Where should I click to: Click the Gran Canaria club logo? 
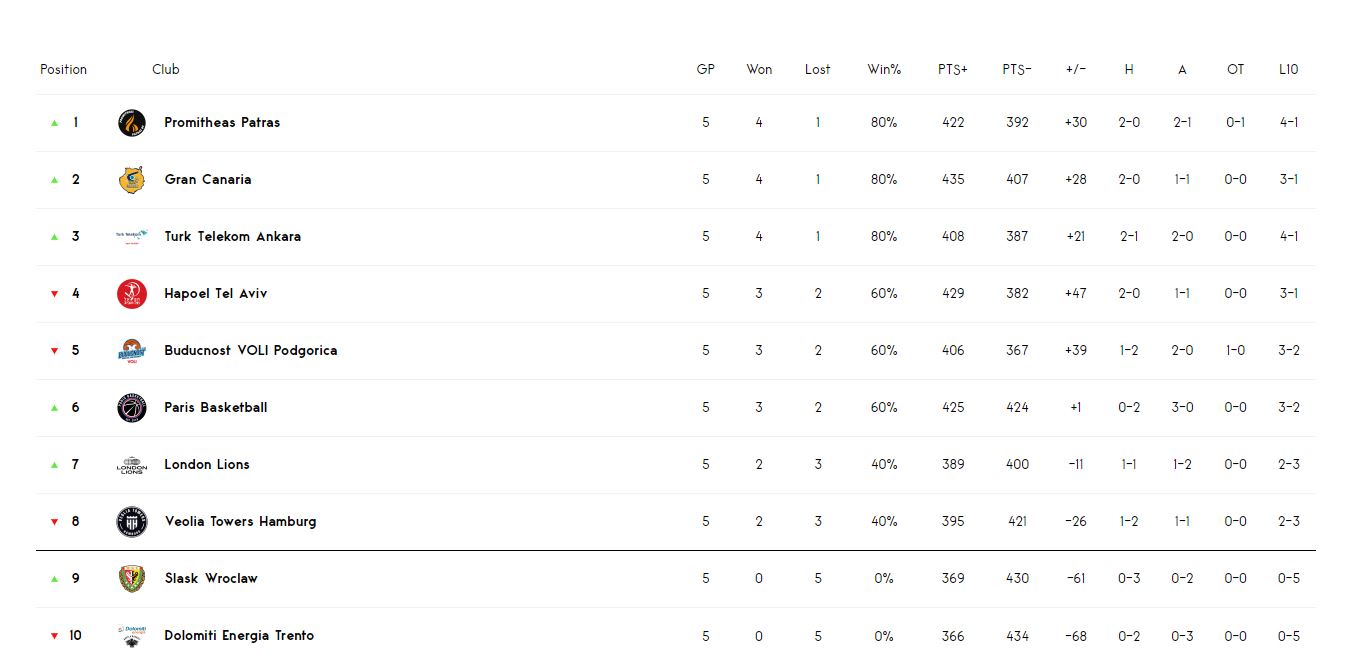click(x=131, y=180)
